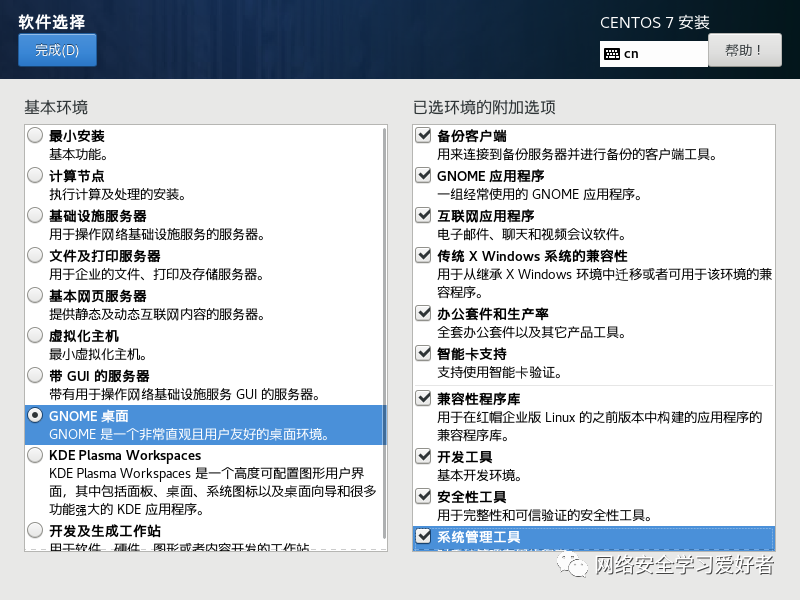Click the keyboard icon beside cn
This screenshot has width=800, height=600.
point(612,54)
